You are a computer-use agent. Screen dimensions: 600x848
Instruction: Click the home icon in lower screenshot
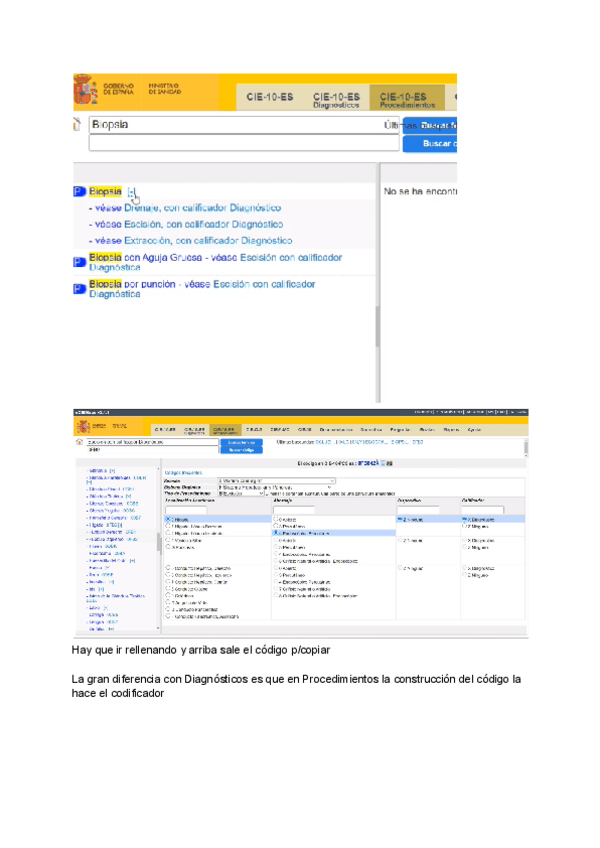(x=79, y=441)
